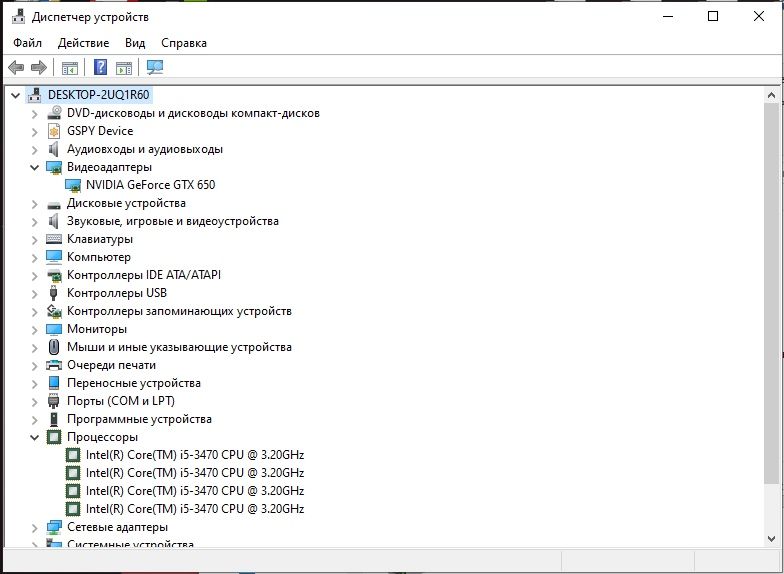Screen dimensions: 784x574
Task: Click the Forward arrow toolbar icon
Action: tap(38, 67)
